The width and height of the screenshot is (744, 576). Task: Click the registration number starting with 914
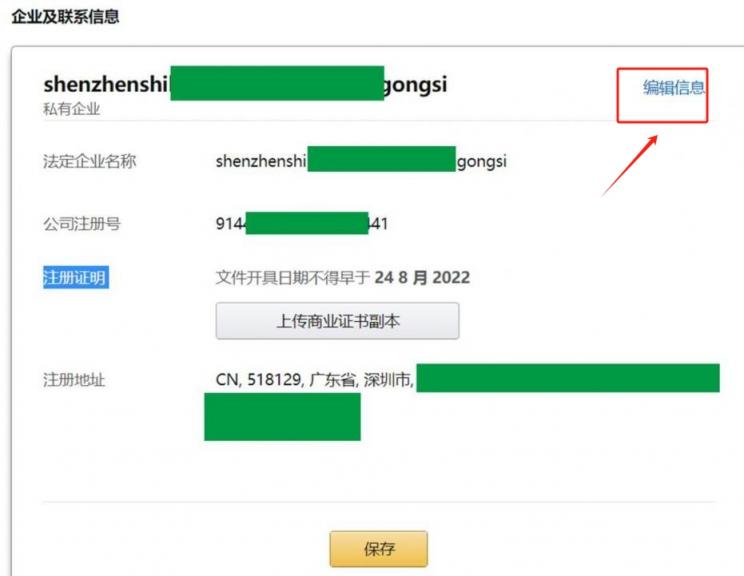coord(302,223)
